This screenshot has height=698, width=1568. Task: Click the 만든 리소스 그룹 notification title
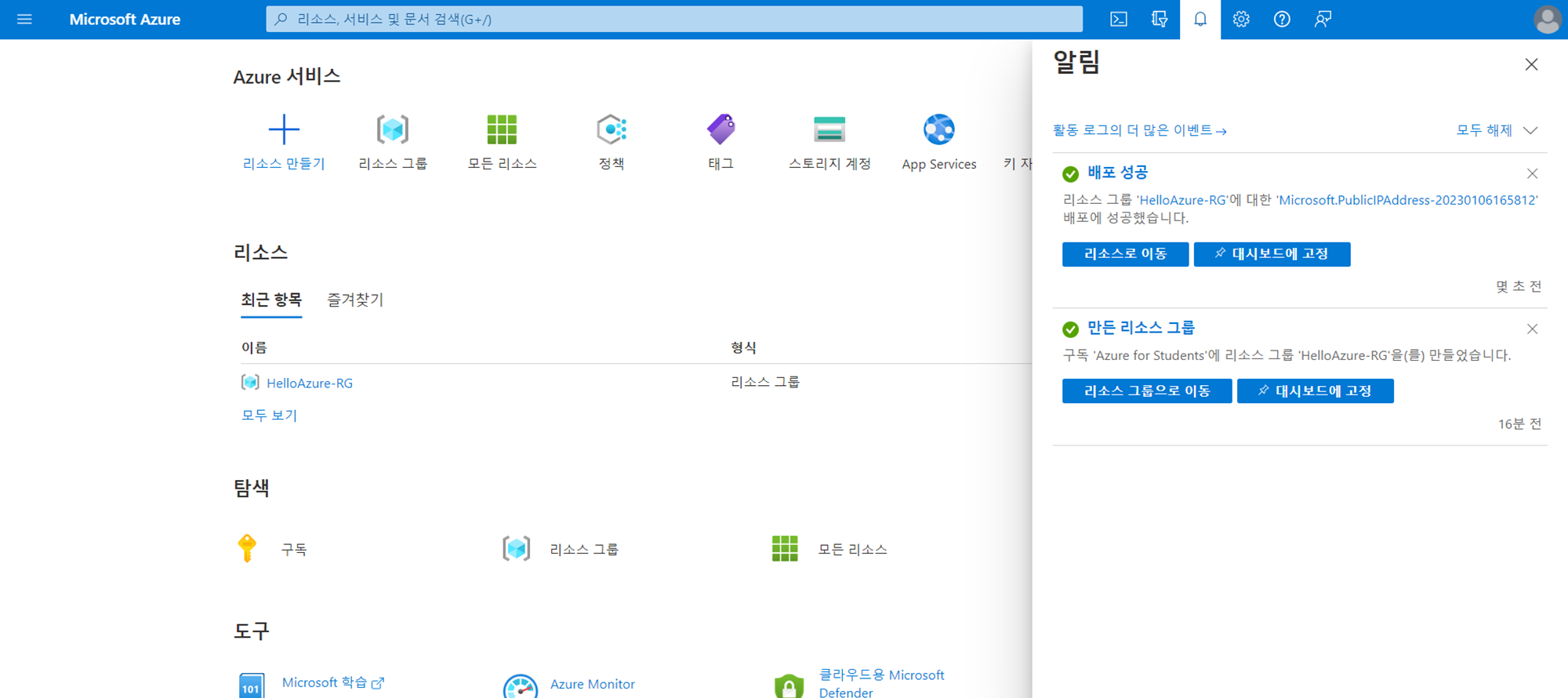(x=1141, y=328)
